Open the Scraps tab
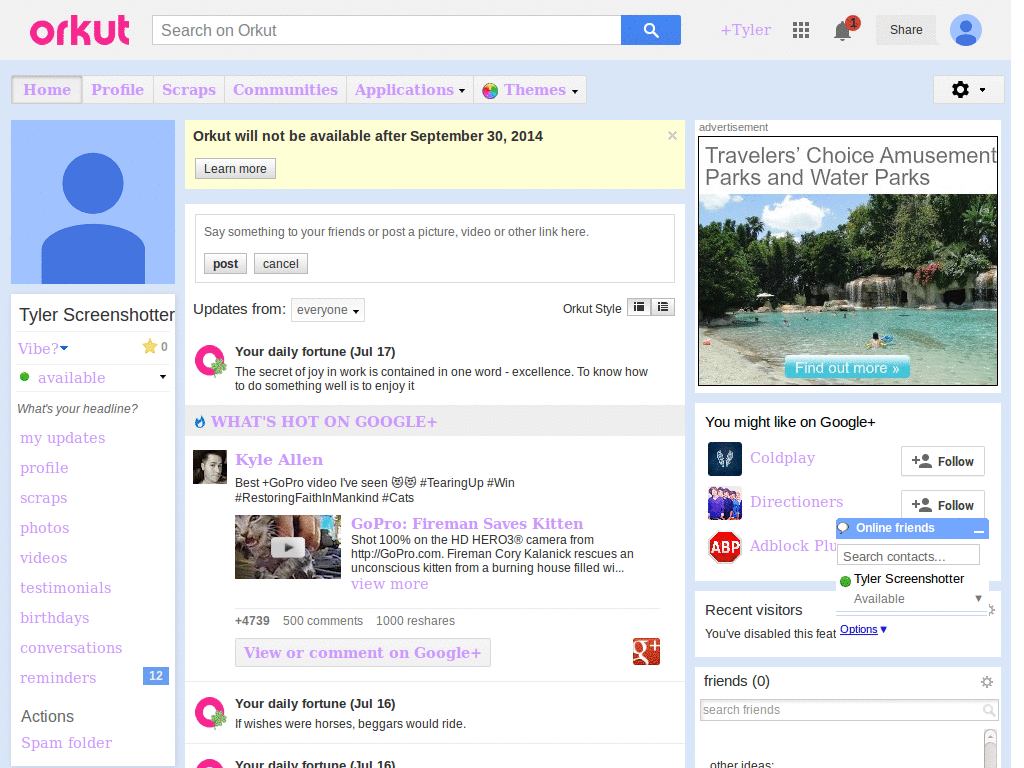Viewport: 1024px width, 768px height. (x=189, y=89)
